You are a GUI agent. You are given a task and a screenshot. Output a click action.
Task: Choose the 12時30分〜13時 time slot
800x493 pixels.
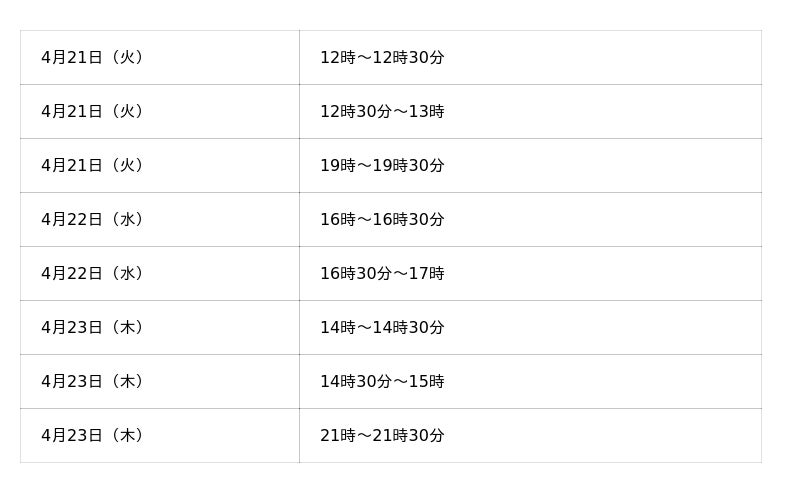382,112
